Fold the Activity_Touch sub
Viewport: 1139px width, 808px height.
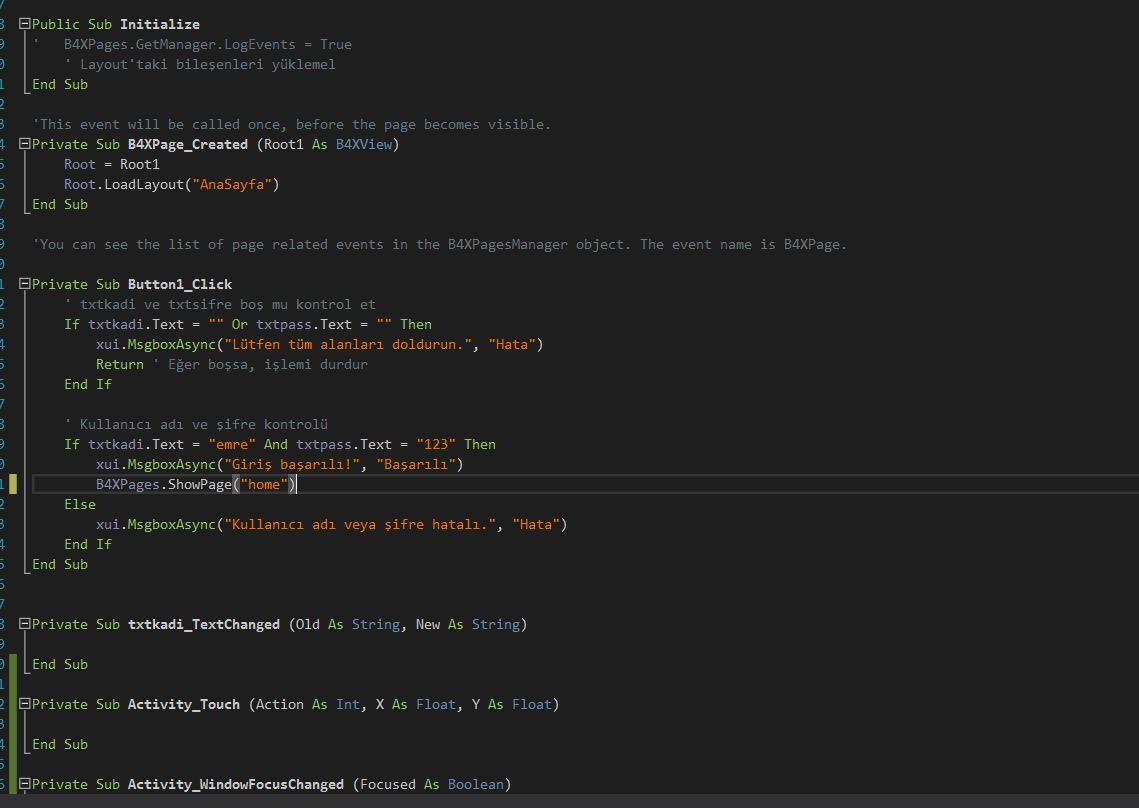pyautogui.click(x=25, y=704)
